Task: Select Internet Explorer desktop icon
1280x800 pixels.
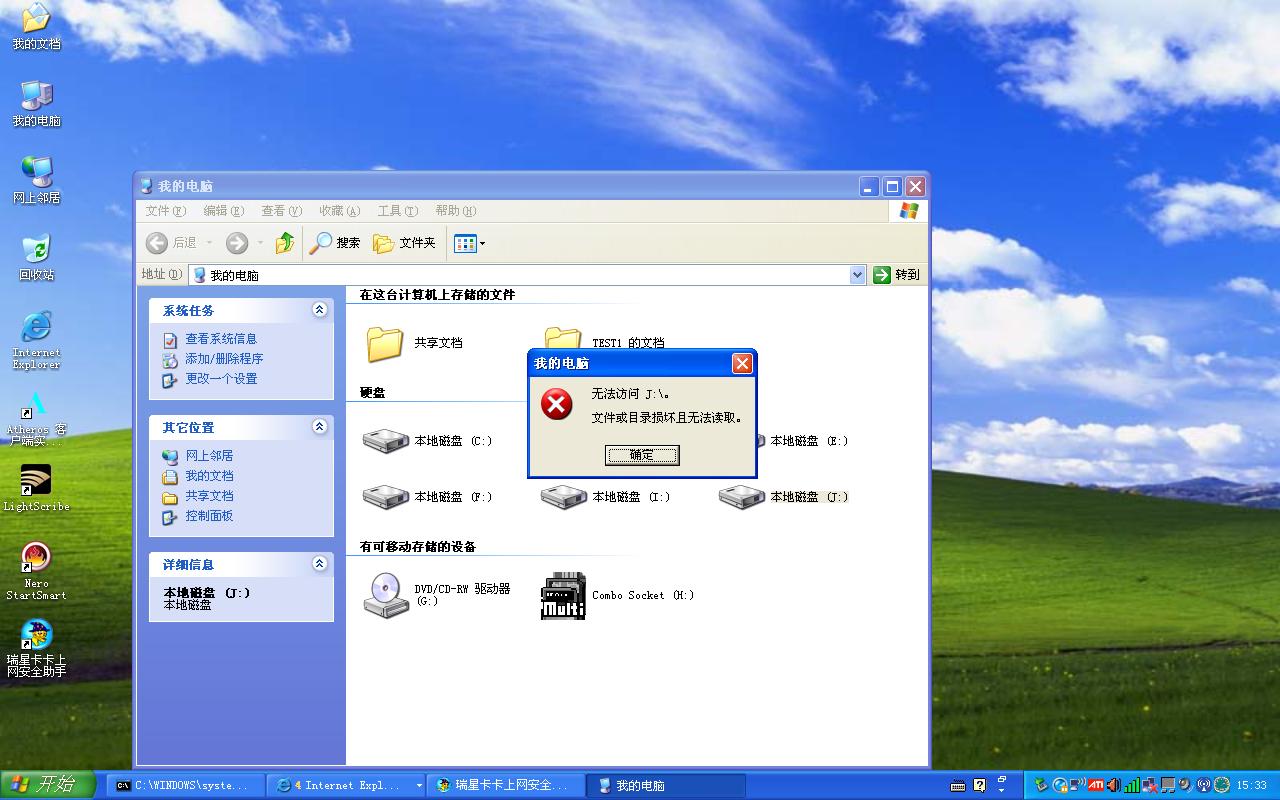Action: [x=36, y=340]
